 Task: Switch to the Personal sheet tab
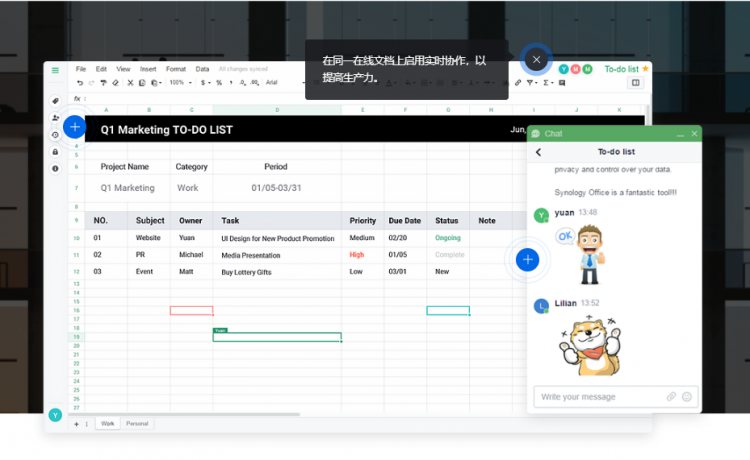[x=138, y=424]
